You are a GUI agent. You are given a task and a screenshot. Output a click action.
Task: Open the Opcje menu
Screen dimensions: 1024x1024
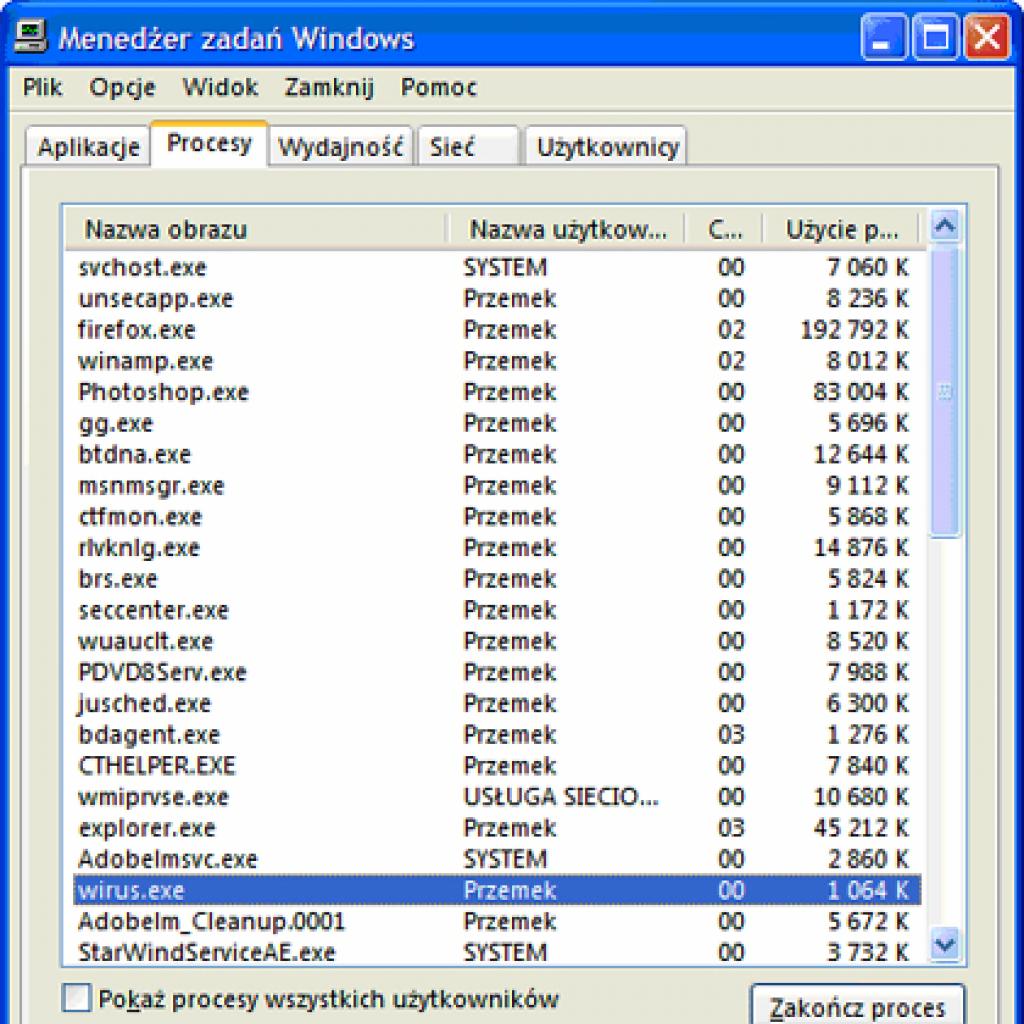tap(122, 87)
